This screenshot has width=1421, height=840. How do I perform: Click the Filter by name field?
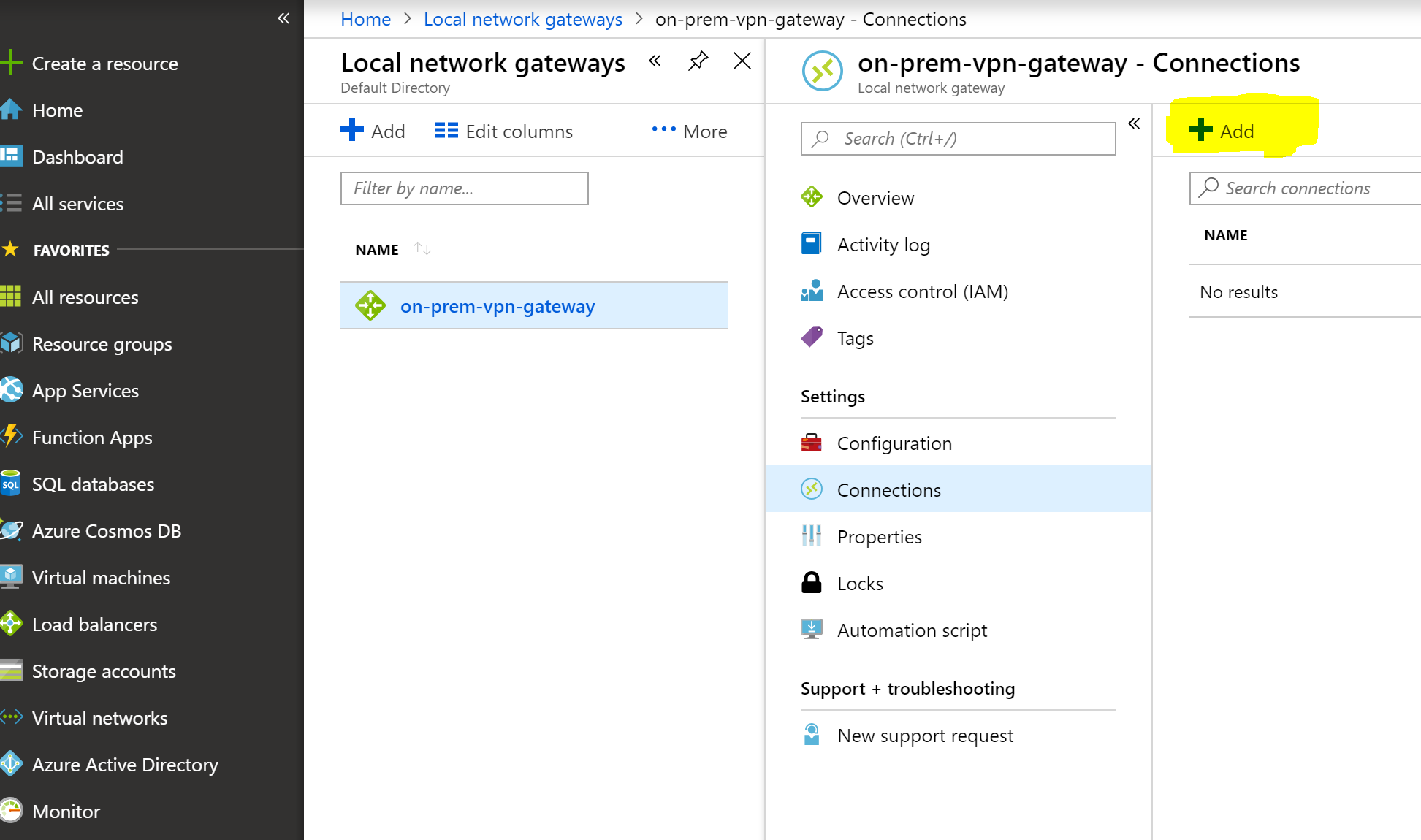(465, 188)
